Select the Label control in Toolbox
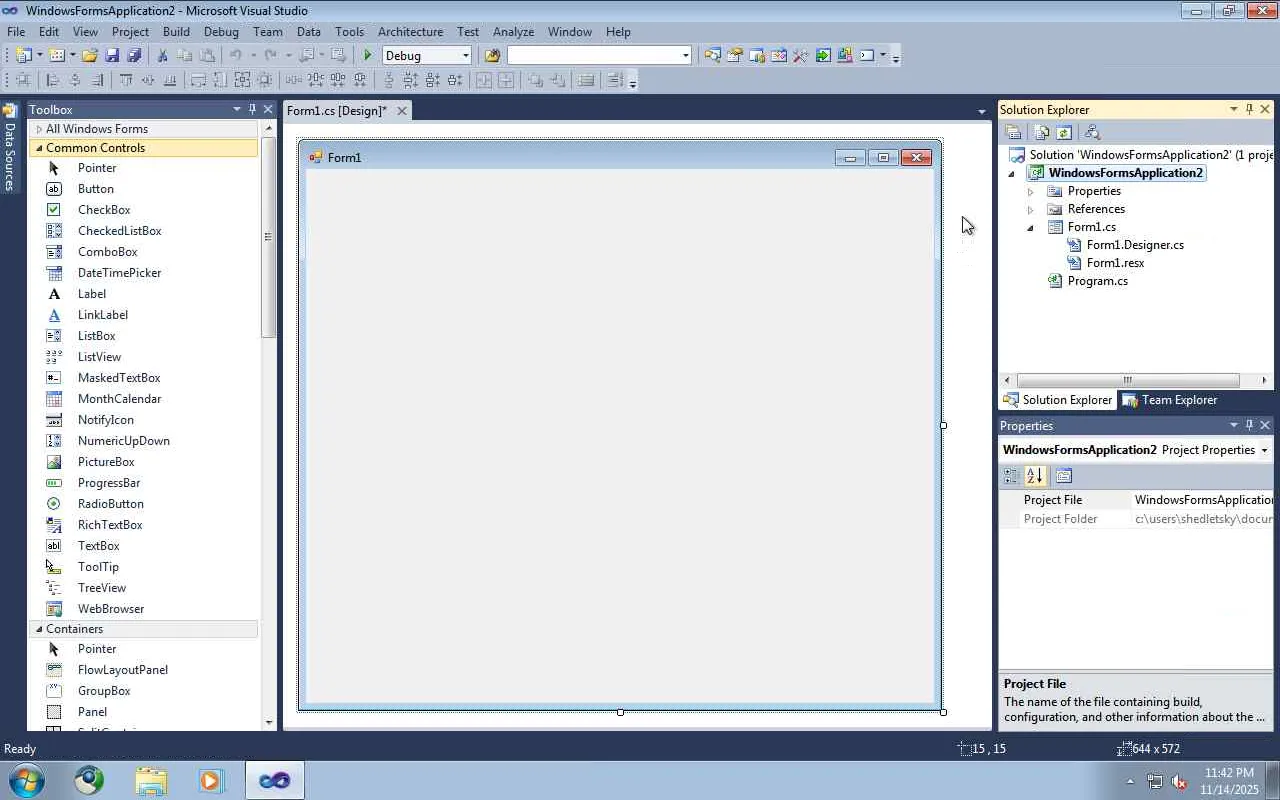The width and height of the screenshot is (1280, 800). (x=146, y=294)
